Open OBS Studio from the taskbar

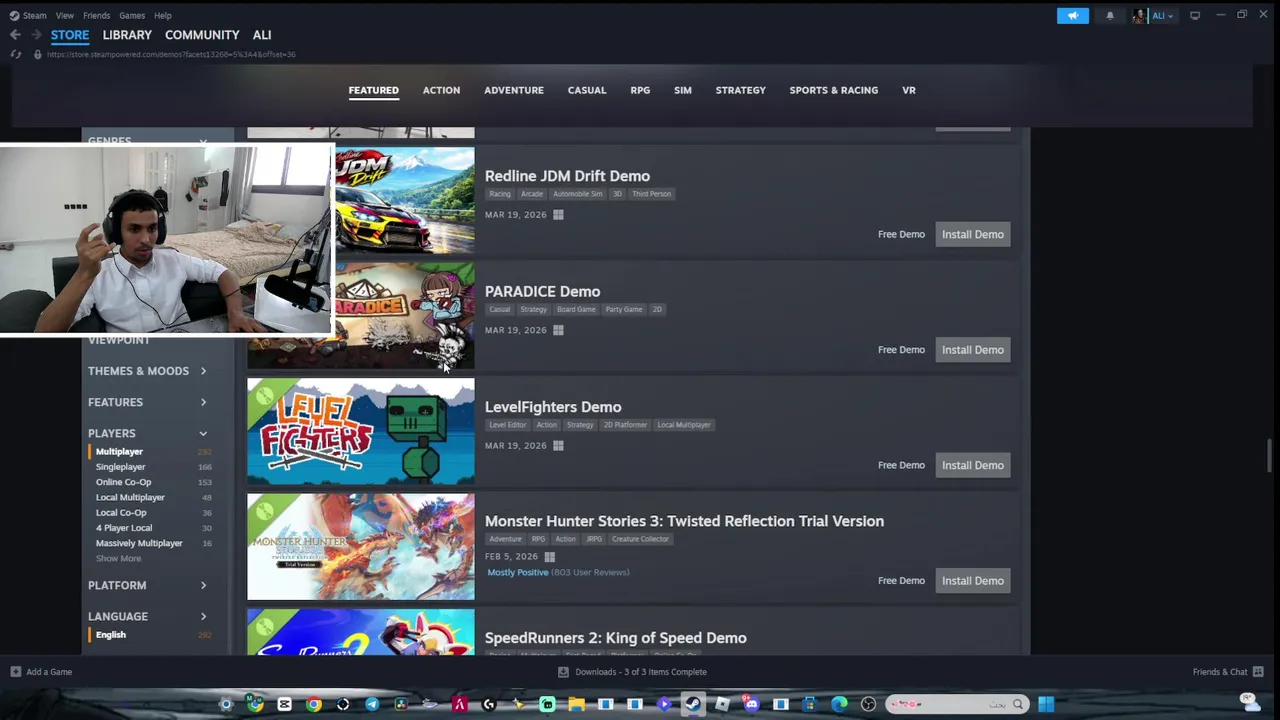coord(868,704)
